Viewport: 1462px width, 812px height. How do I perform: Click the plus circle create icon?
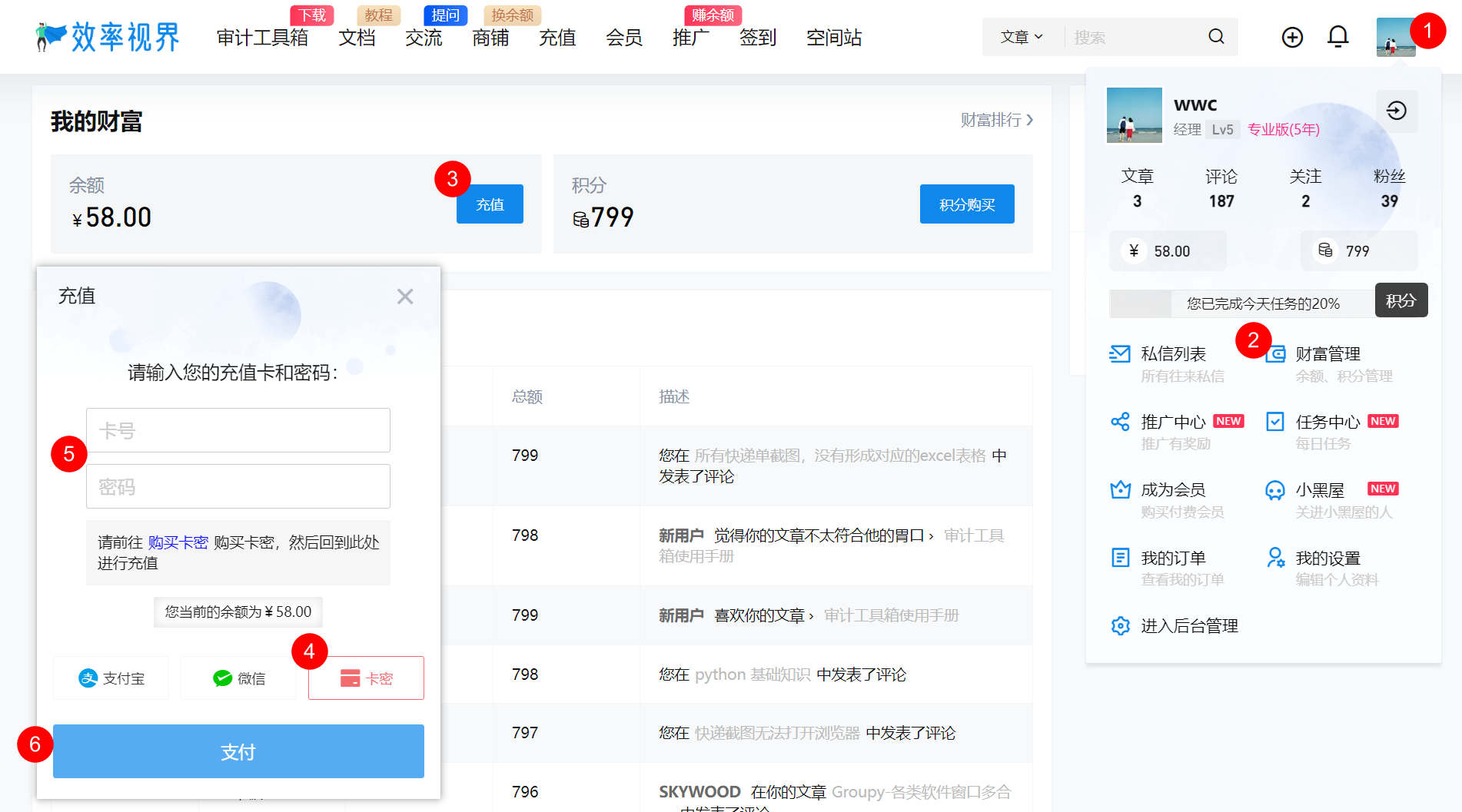click(1292, 37)
